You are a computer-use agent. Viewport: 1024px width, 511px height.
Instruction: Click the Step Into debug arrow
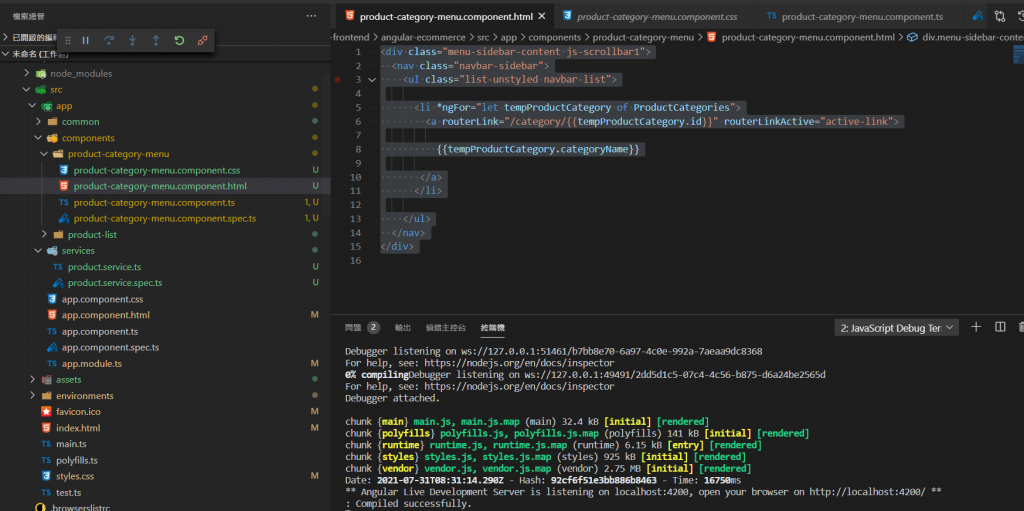[132, 40]
